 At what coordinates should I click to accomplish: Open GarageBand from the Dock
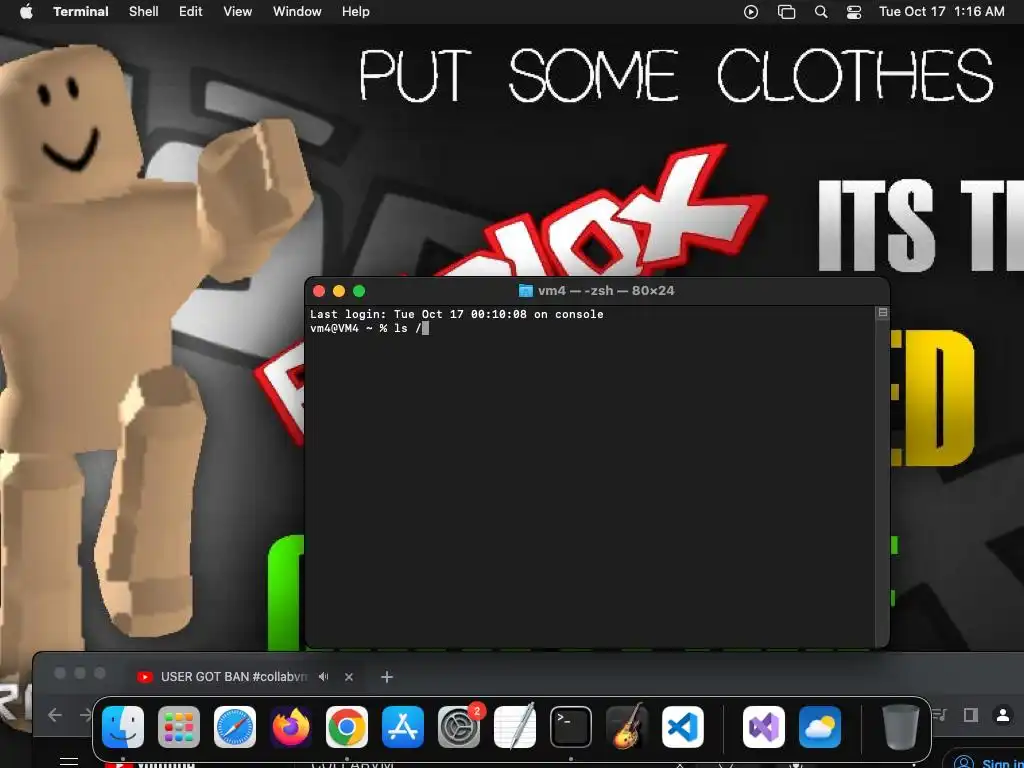pyautogui.click(x=627, y=727)
